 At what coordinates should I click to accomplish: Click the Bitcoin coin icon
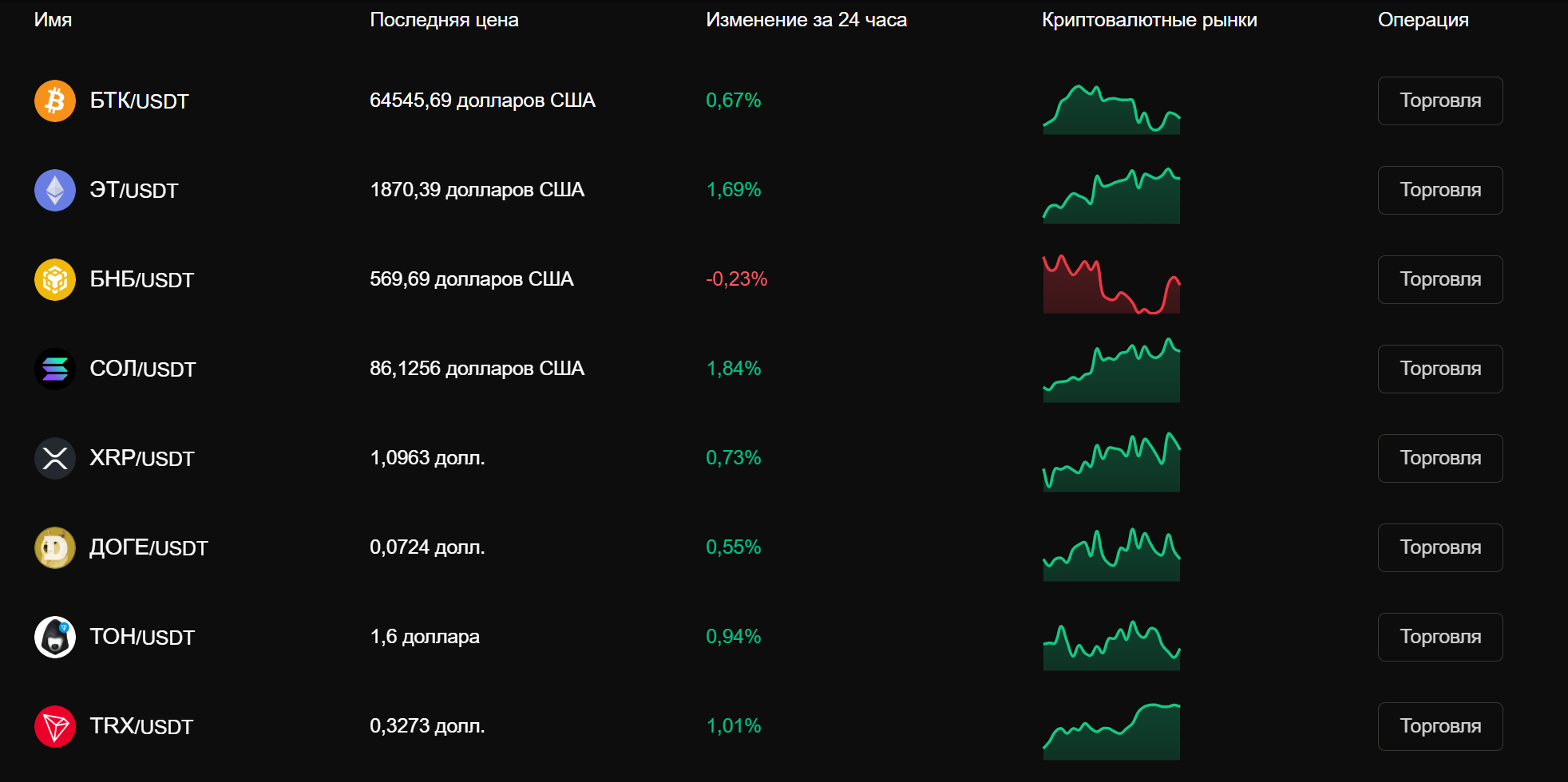pos(55,101)
